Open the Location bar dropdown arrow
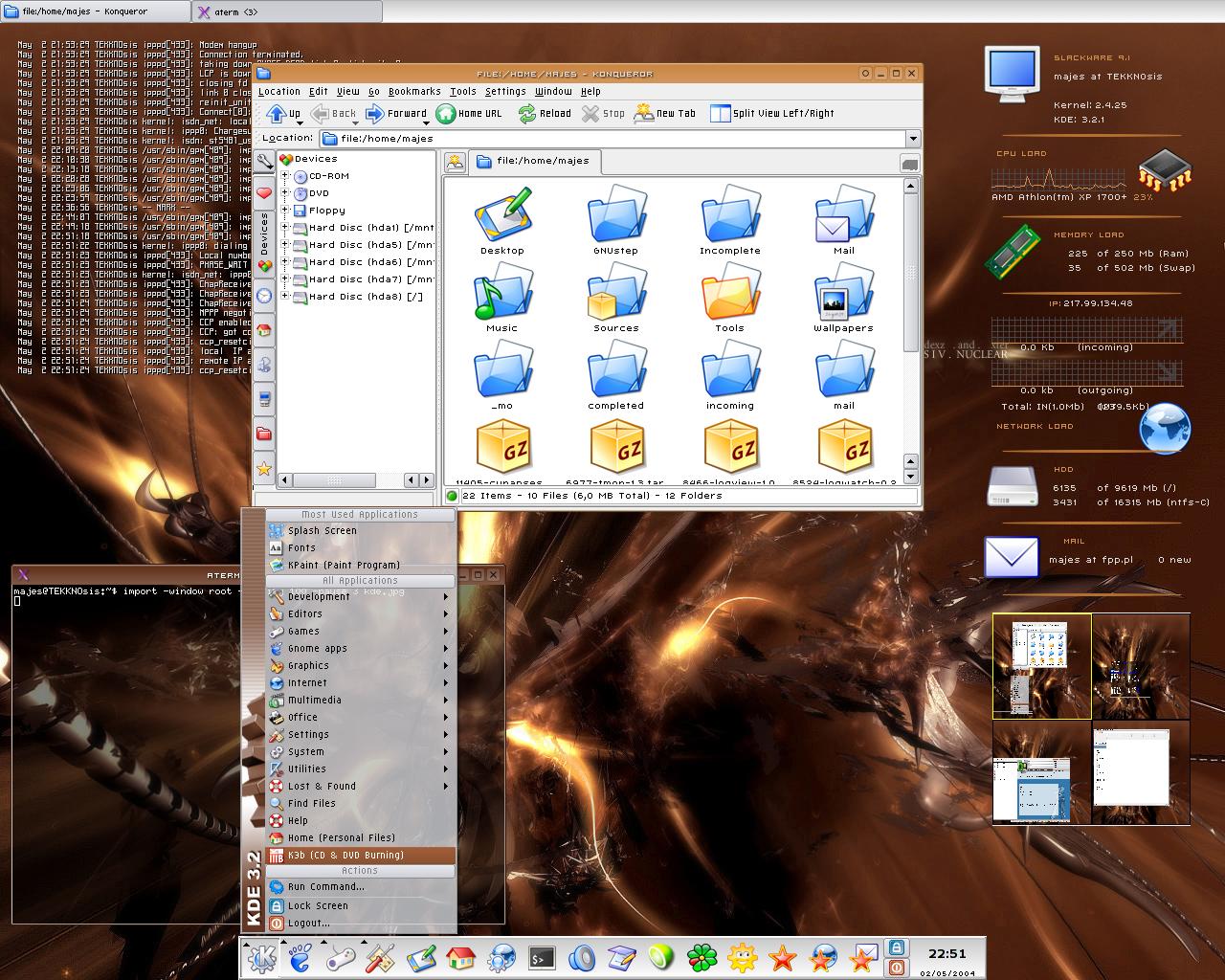The height and width of the screenshot is (980, 1225). pos(913,139)
